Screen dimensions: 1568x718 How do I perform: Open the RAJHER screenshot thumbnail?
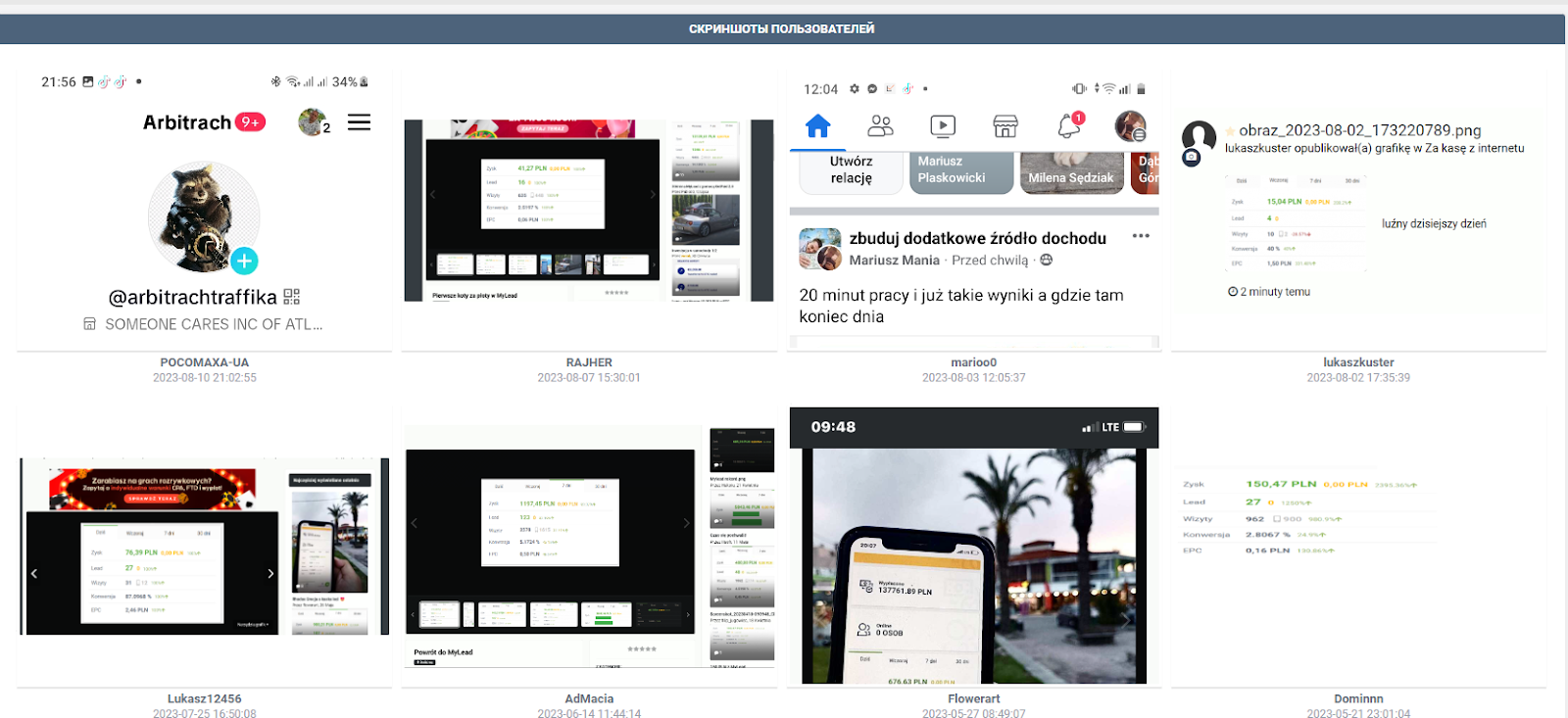pyautogui.click(x=589, y=211)
